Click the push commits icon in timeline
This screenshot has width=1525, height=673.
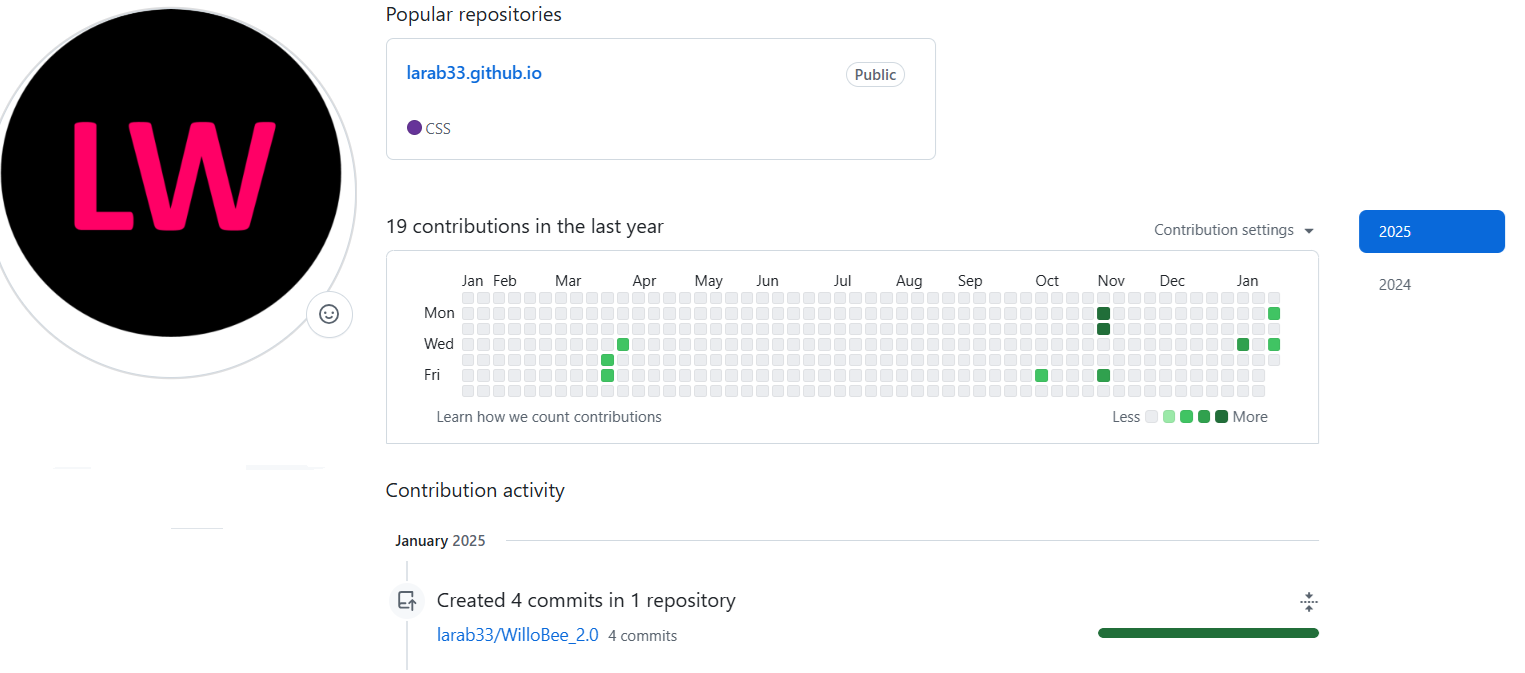click(x=406, y=601)
